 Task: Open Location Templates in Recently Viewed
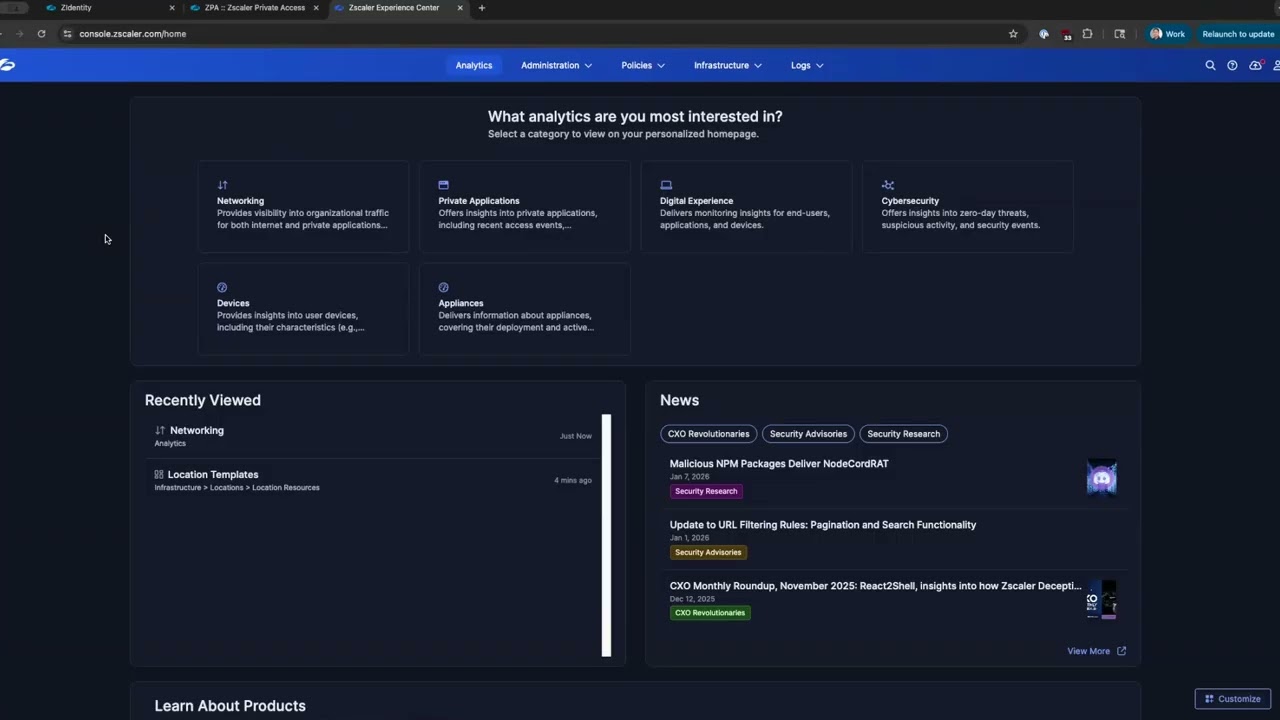point(373,481)
